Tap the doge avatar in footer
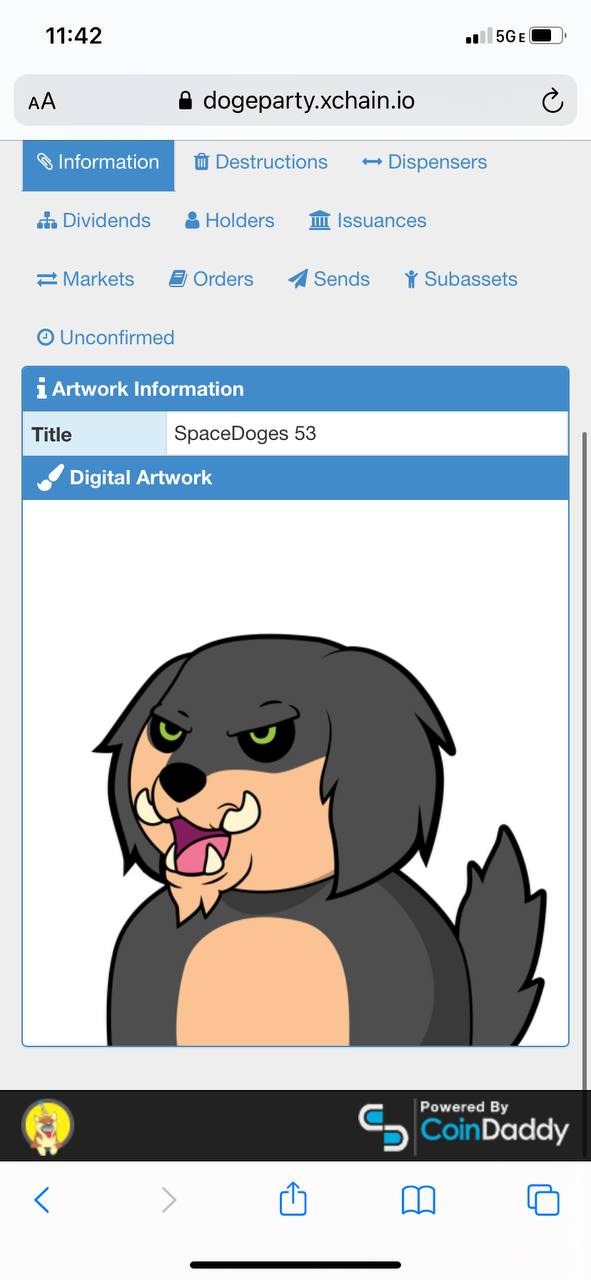The width and height of the screenshot is (591, 1280). click(48, 1126)
